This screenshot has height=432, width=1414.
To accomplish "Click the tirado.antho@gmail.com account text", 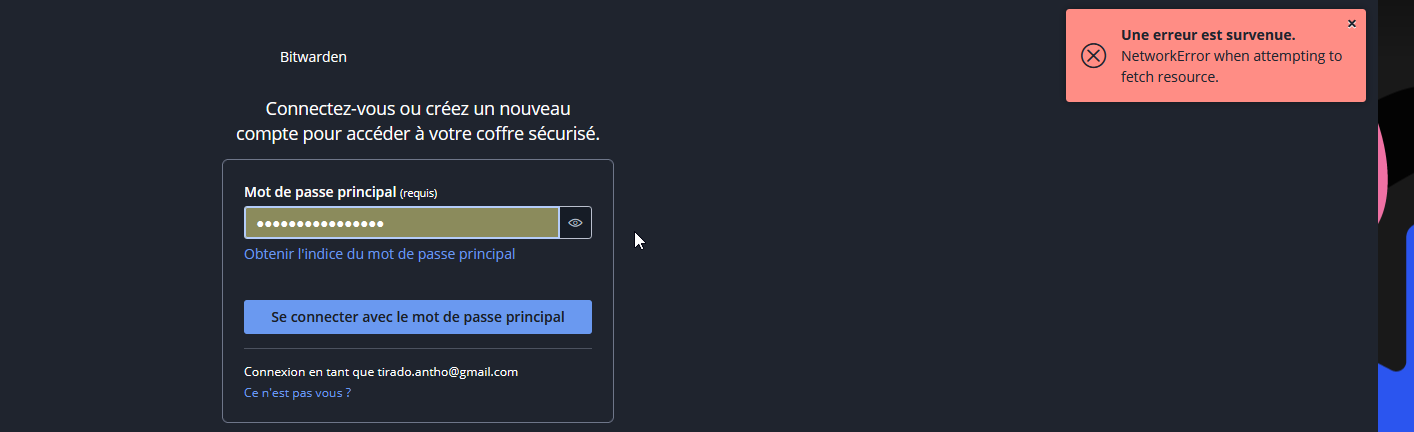I will (x=447, y=372).
